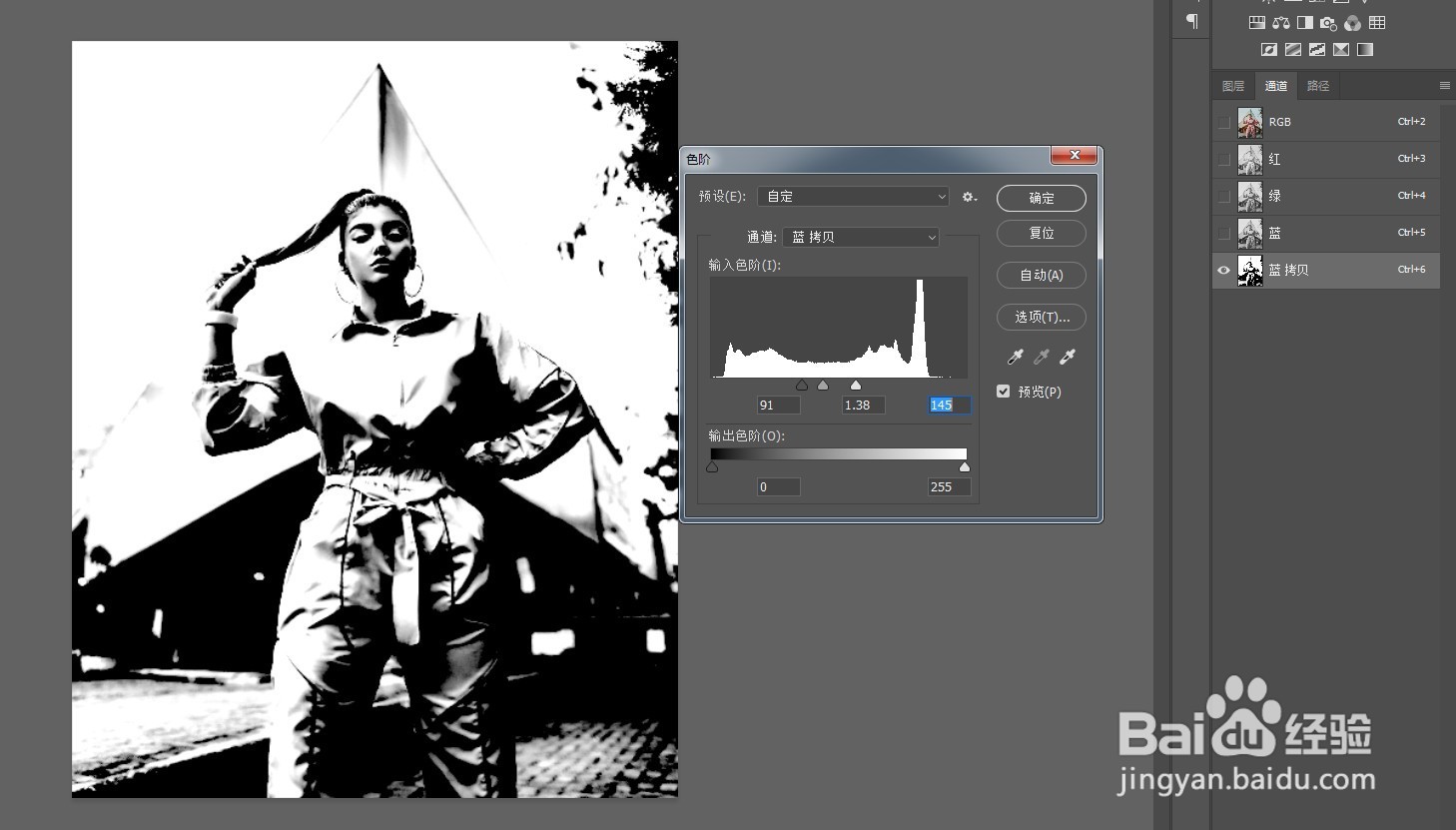Screen dimensions: 1456x830
Task: Select the RGB channel thumbnail
Action: [x=1250, y=122]
